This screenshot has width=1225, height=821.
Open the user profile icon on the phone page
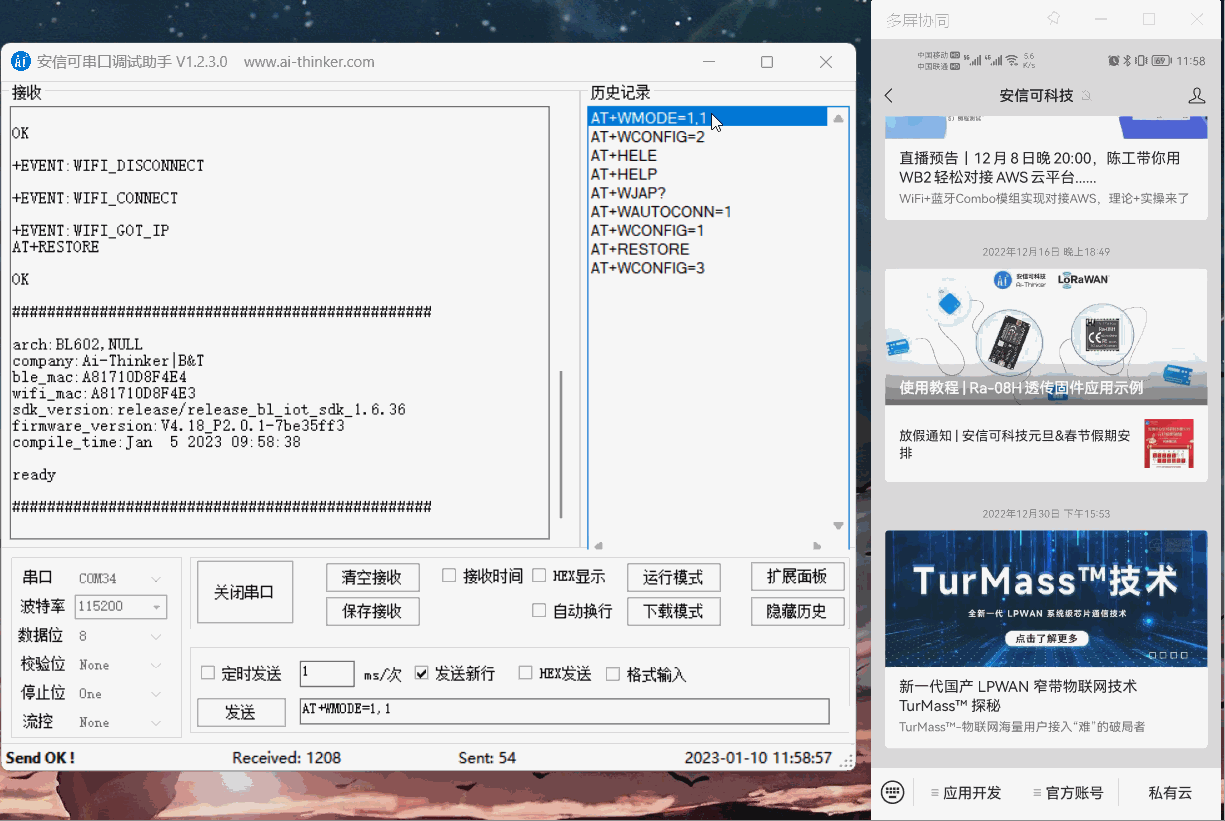1197,95
